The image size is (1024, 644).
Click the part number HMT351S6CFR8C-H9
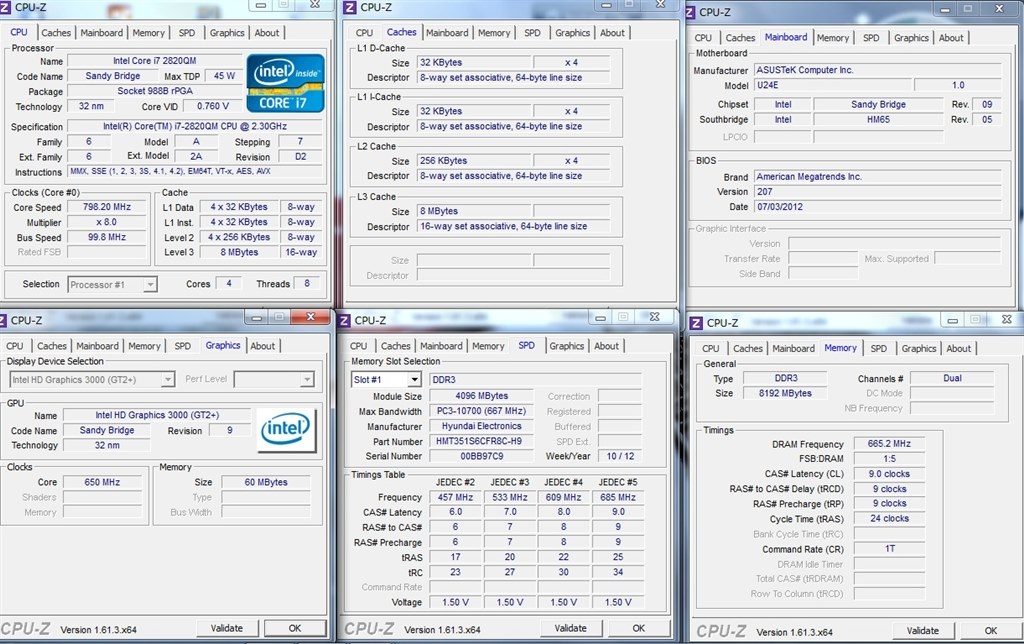click(479, 442)
